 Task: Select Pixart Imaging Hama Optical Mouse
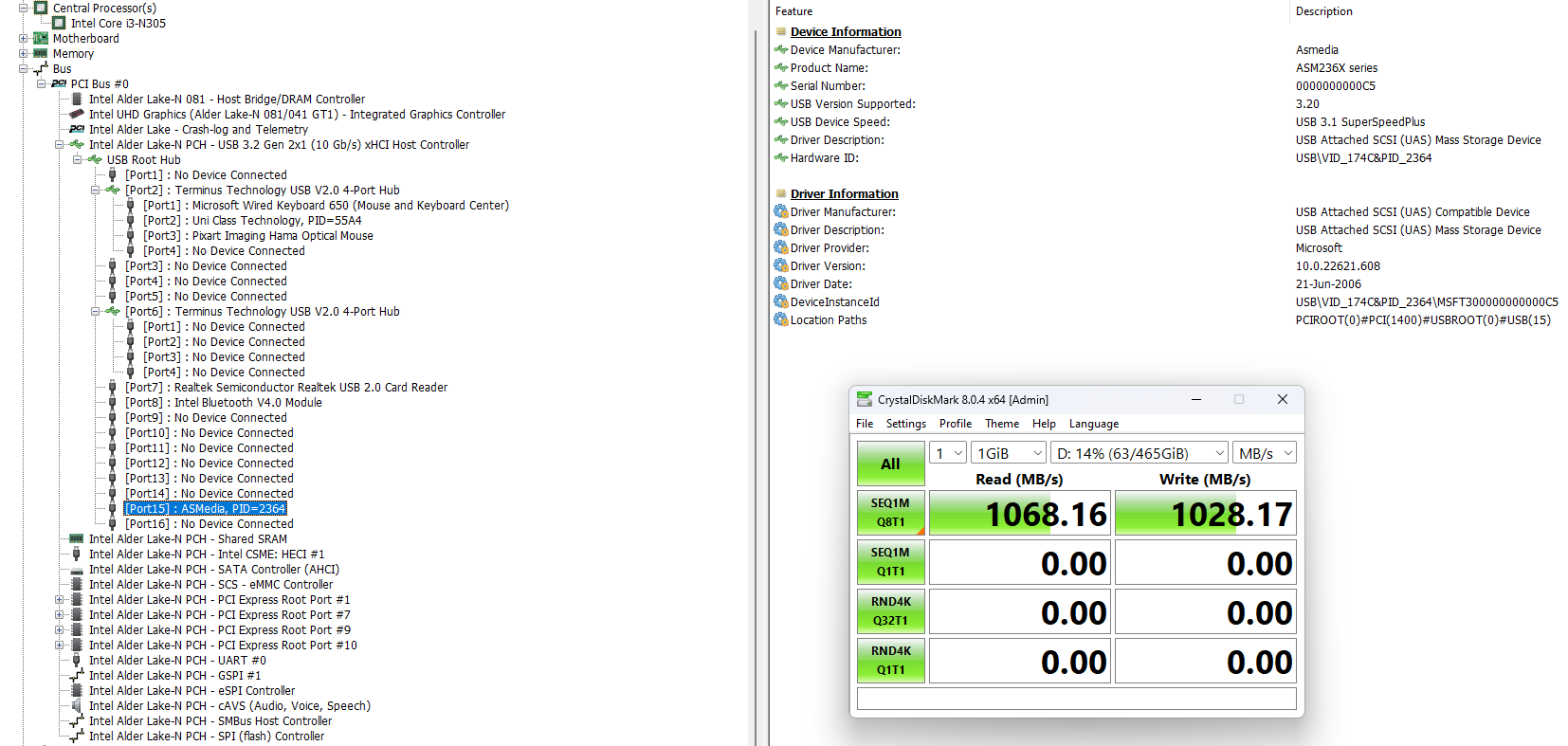point(258,236)
